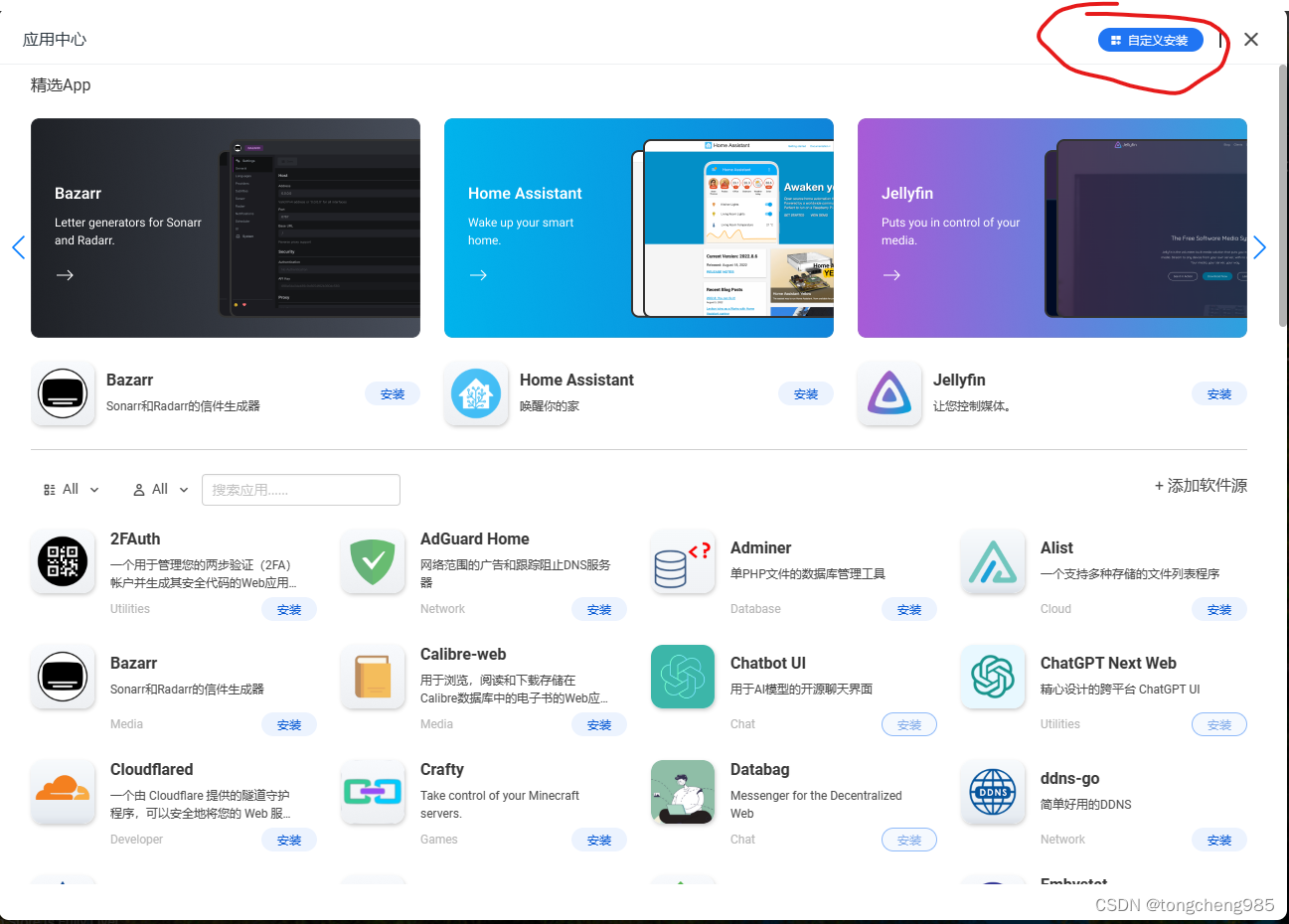The image size is (1289, 924).
Task: Open the Bazarr icon beside the Media label
Action: [63, 677]
